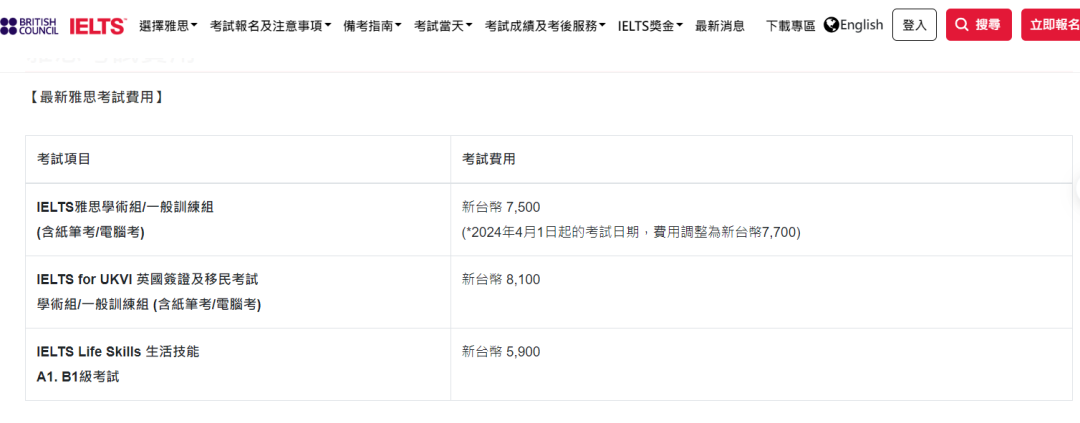Open the IELTS獎金 dropdown
1080x423 pixels.
point(650,26)
